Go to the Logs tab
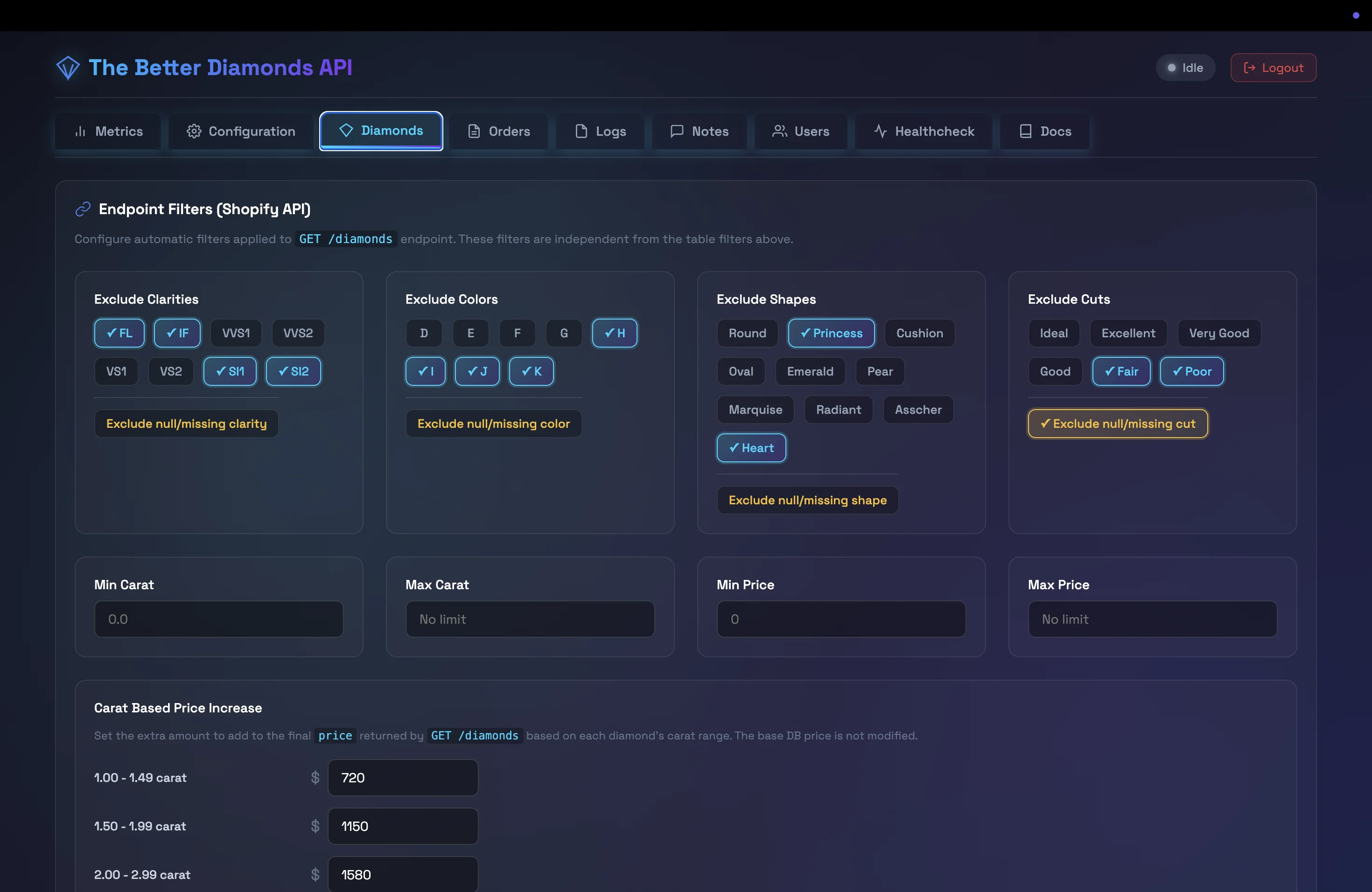The height and width of the screenshot is (892, 1372). pyautogui.click(x=600, y=132)
